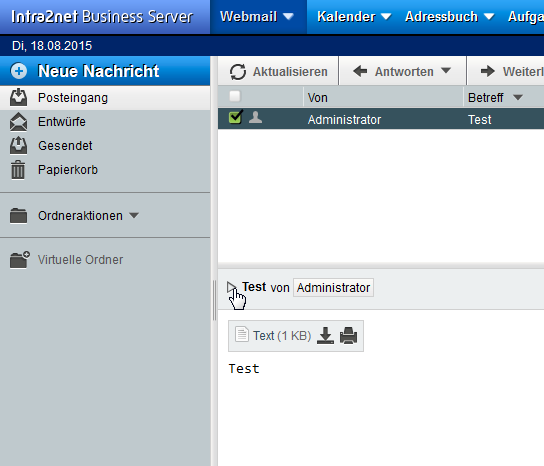Click the Aktualisieren refresh icon
This screenshot has width=544, height=466.
pos(238,72)
